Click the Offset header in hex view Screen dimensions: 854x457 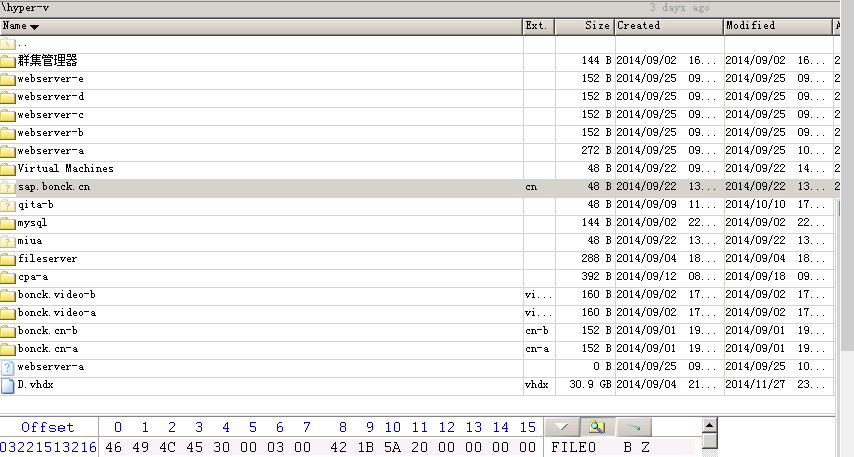pos(47,427)
